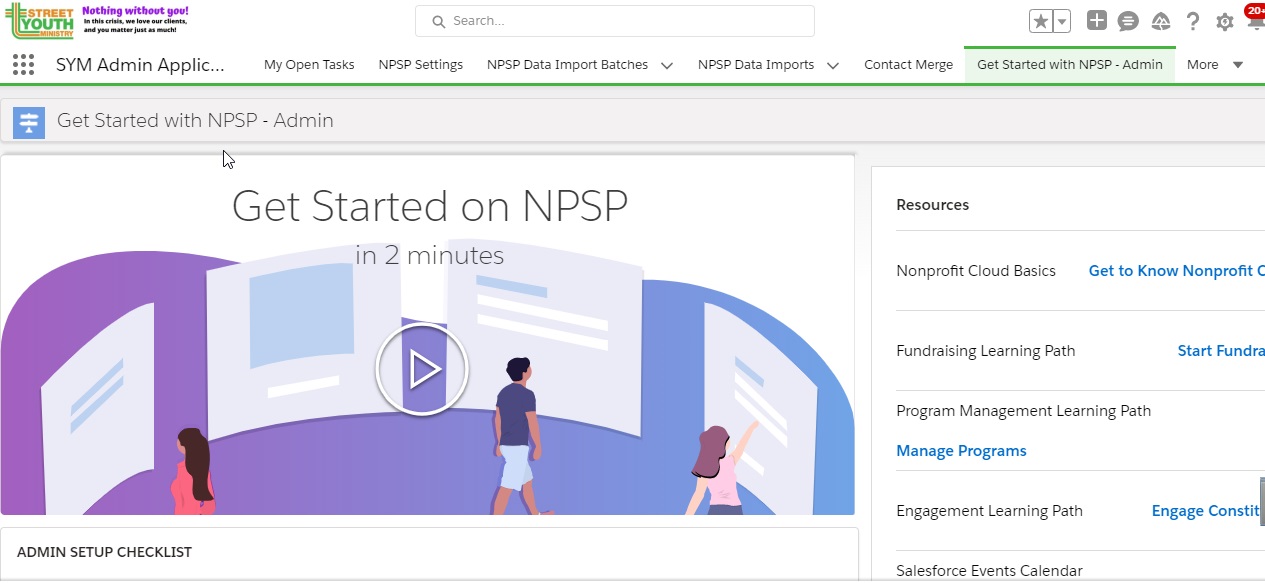Open Get to Know Nonprofit Cloud link
This screenshot has width=1265, height=583.
point(1177,271)
